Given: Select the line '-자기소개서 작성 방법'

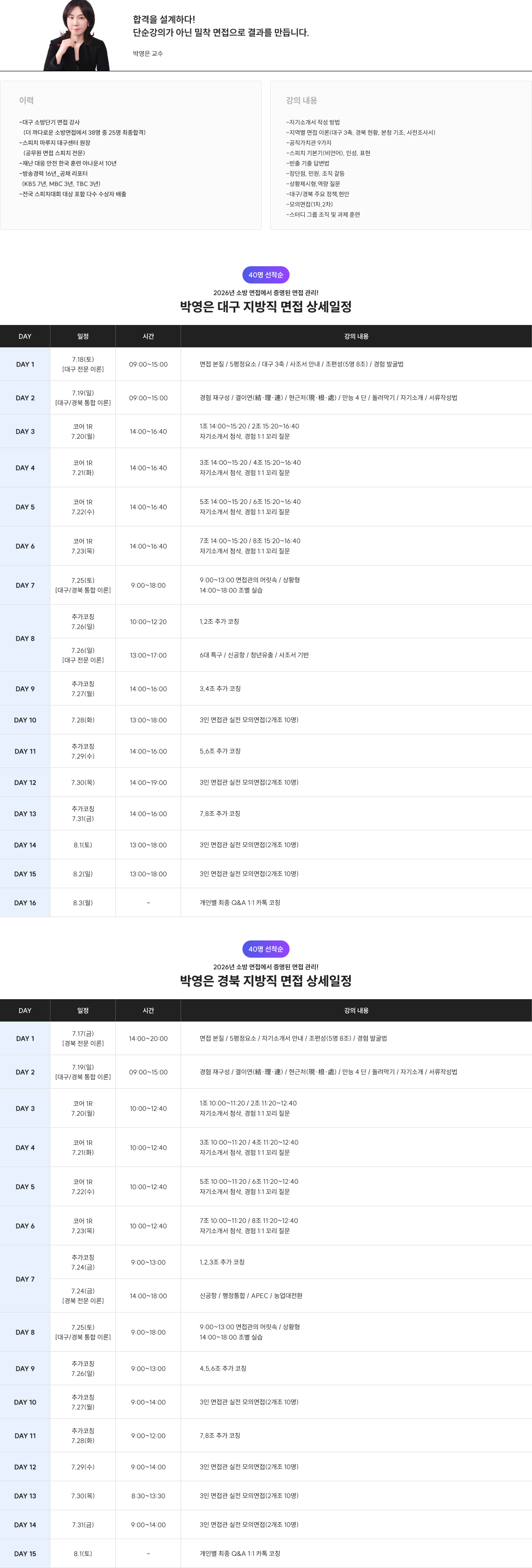Looking at the screenshot, I should (313, 122).
